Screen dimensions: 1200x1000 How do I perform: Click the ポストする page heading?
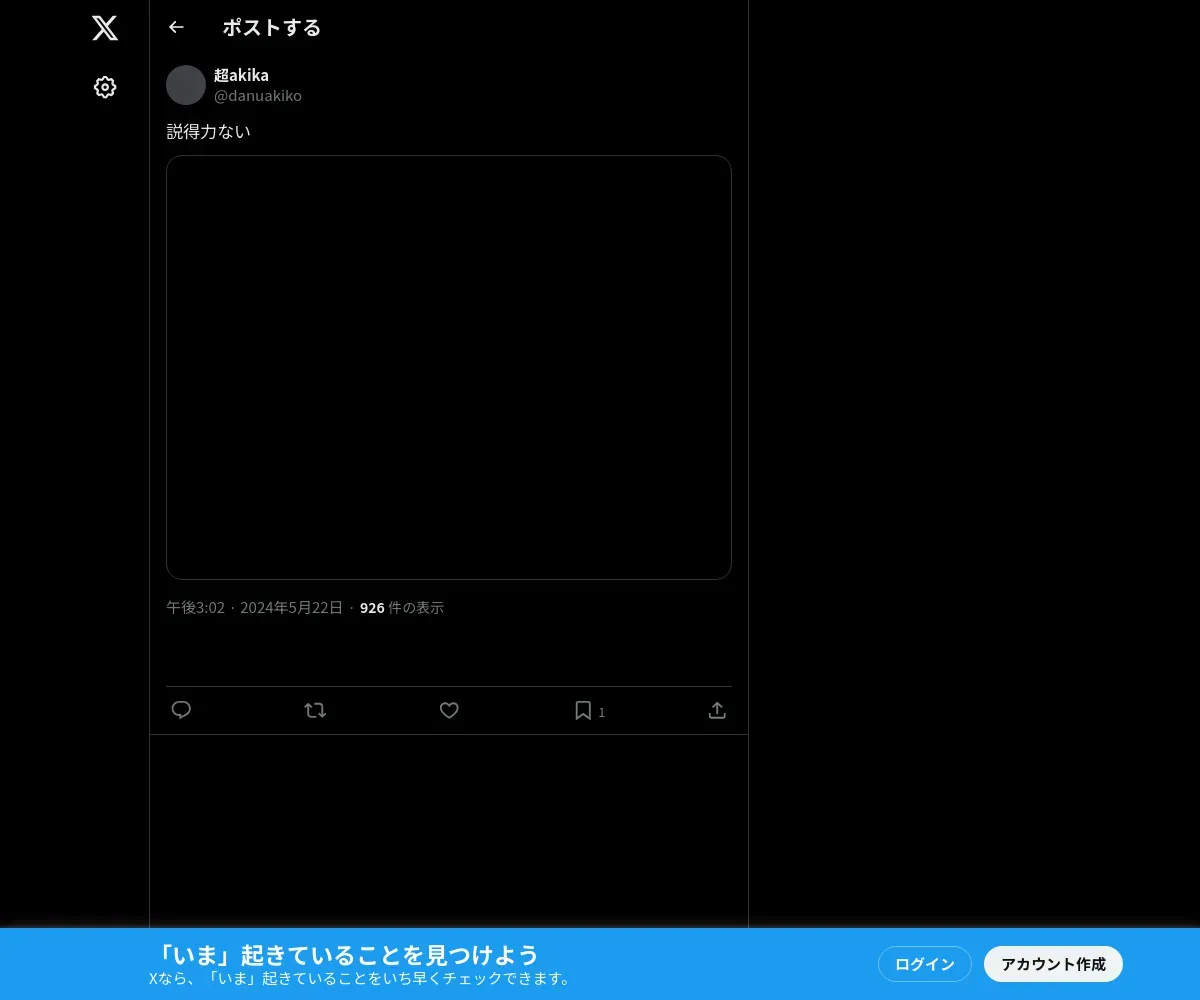pyautogui.click(x=272, y=28)
